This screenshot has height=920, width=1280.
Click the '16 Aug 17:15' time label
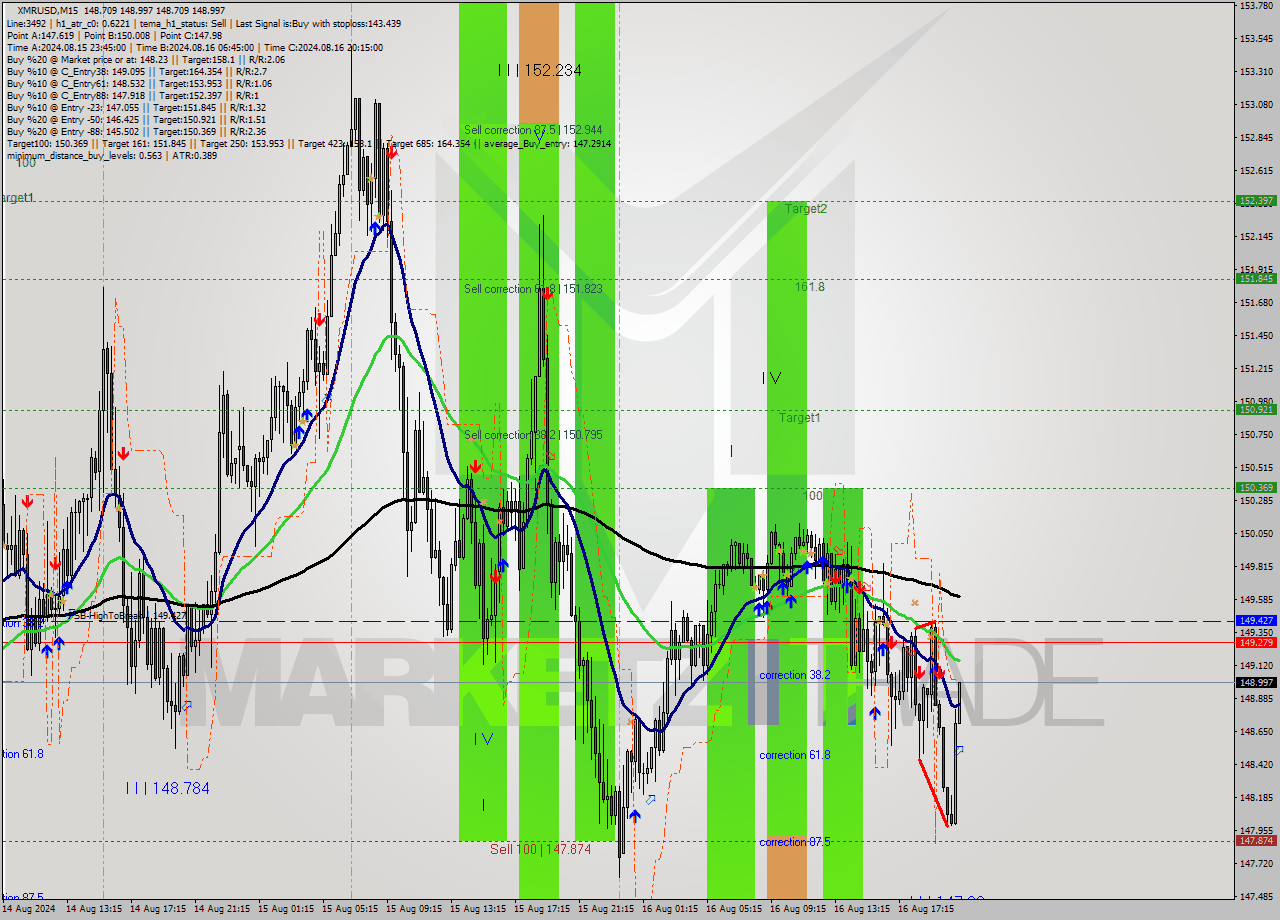click(926, 909)
